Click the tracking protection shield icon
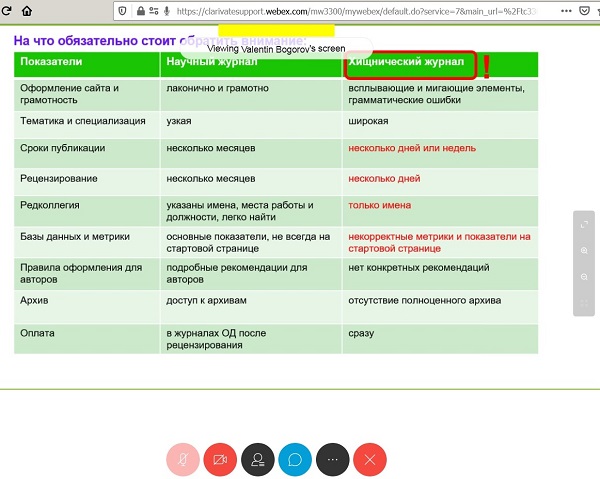Viewport: 600px width, 479px height. [122, 11]
